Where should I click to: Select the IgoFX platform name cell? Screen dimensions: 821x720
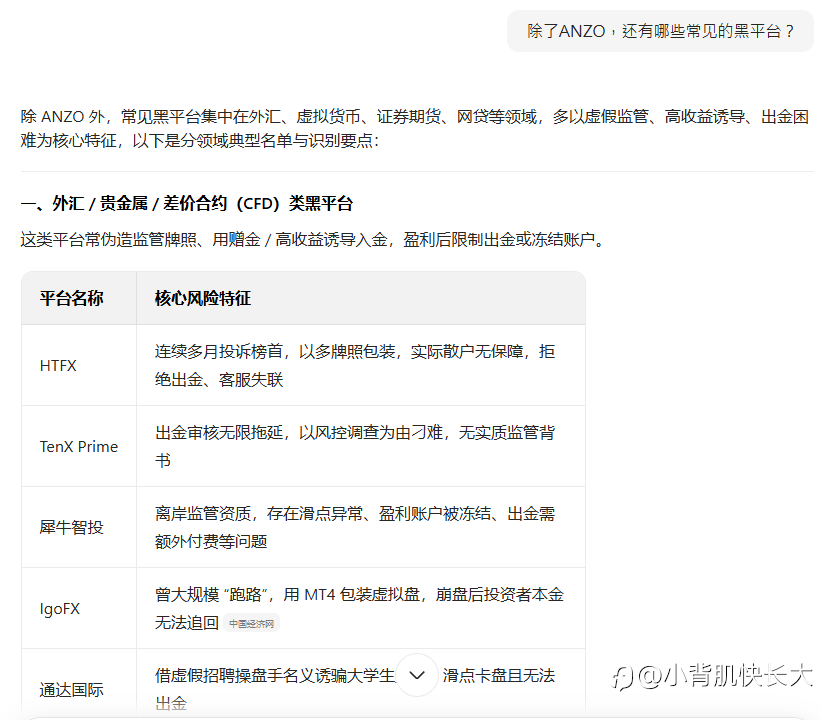(79, 608)
